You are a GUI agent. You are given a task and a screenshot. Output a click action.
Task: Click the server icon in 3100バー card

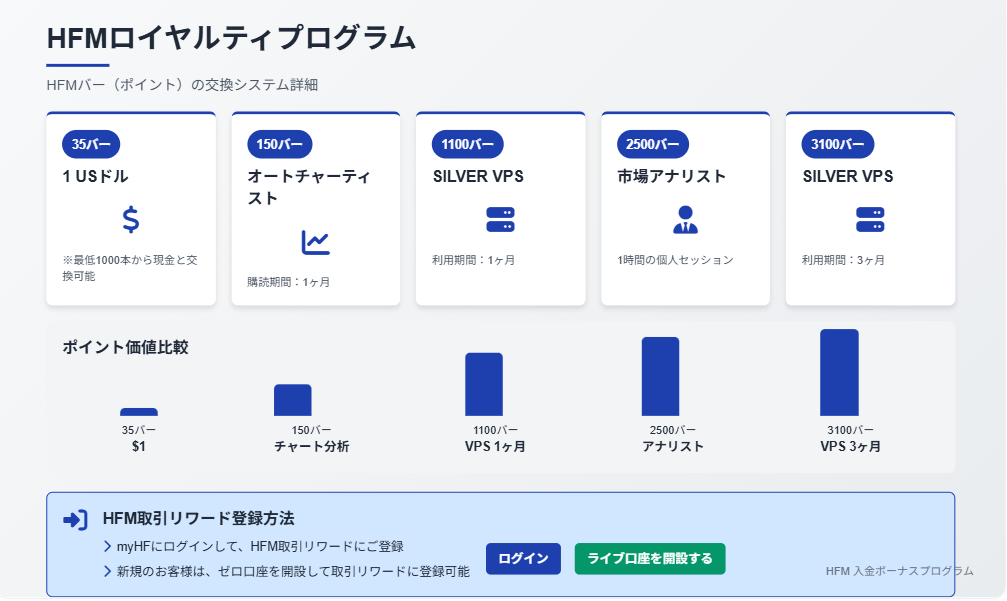(870, 220)
